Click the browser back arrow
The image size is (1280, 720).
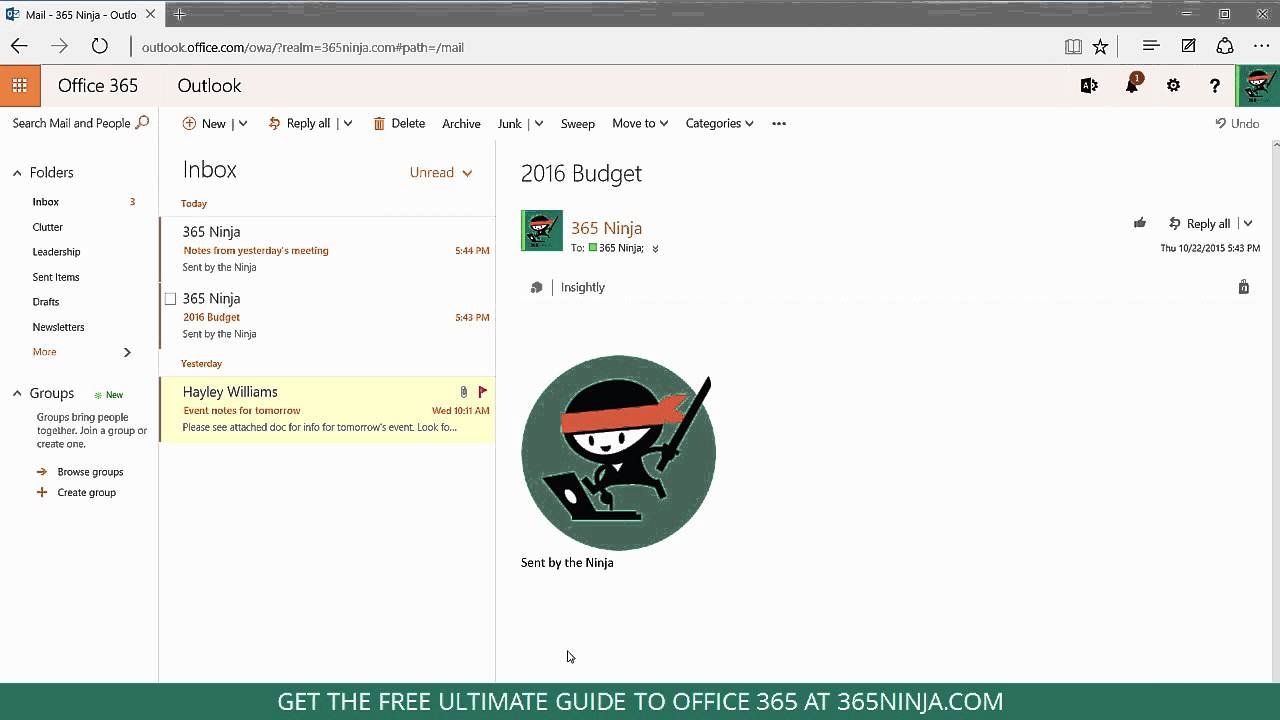[x=19, y=46]
